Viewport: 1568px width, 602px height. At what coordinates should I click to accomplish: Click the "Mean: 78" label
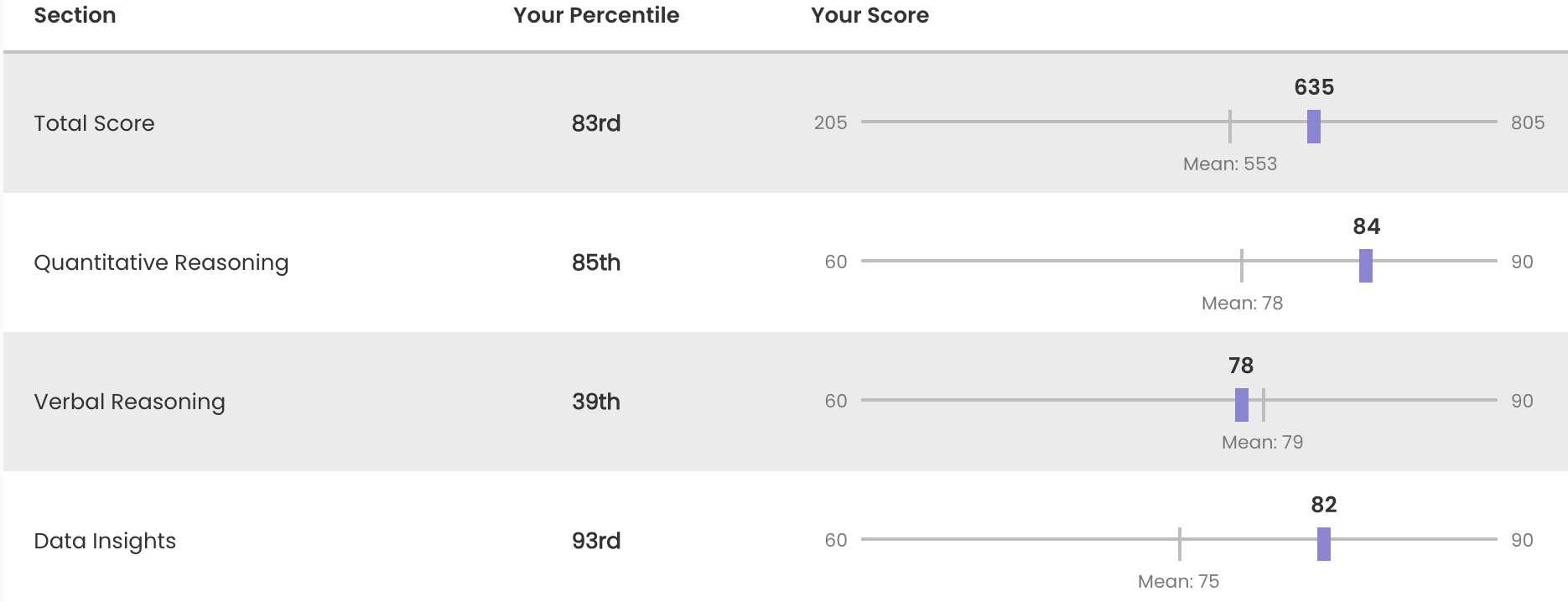tap(1242, 303)
